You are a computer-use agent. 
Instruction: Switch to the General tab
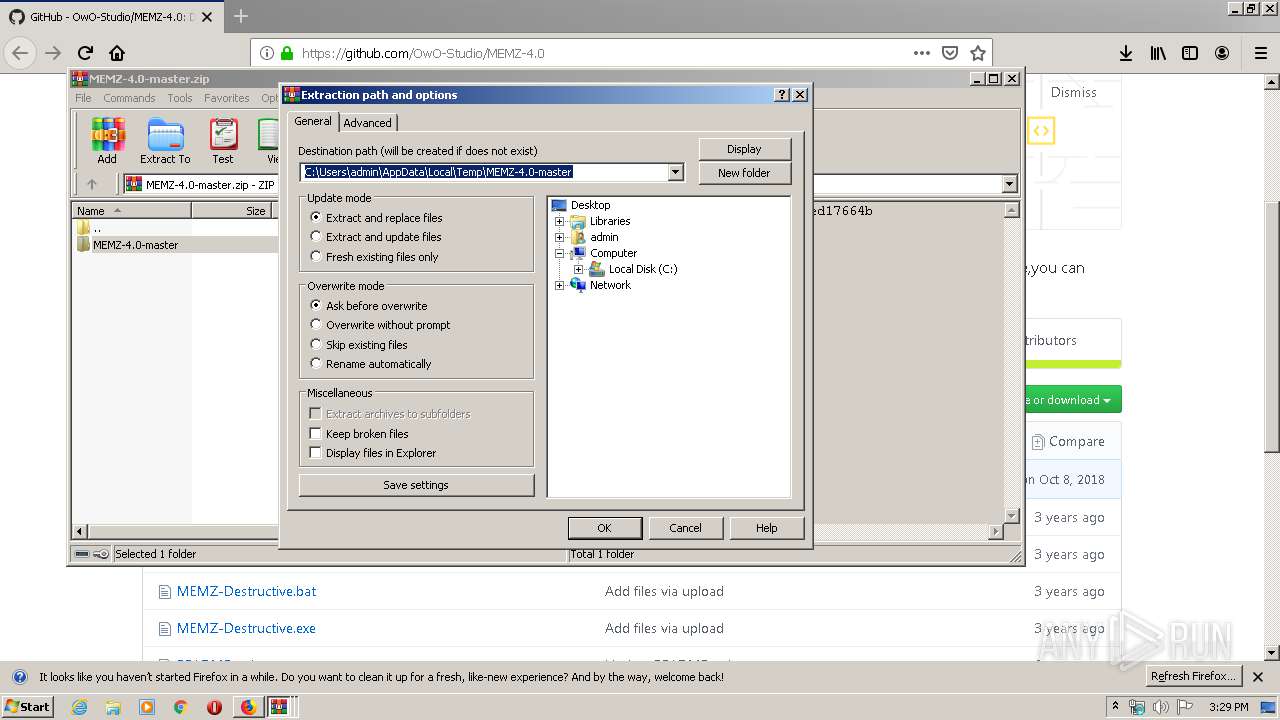[313, 121]
